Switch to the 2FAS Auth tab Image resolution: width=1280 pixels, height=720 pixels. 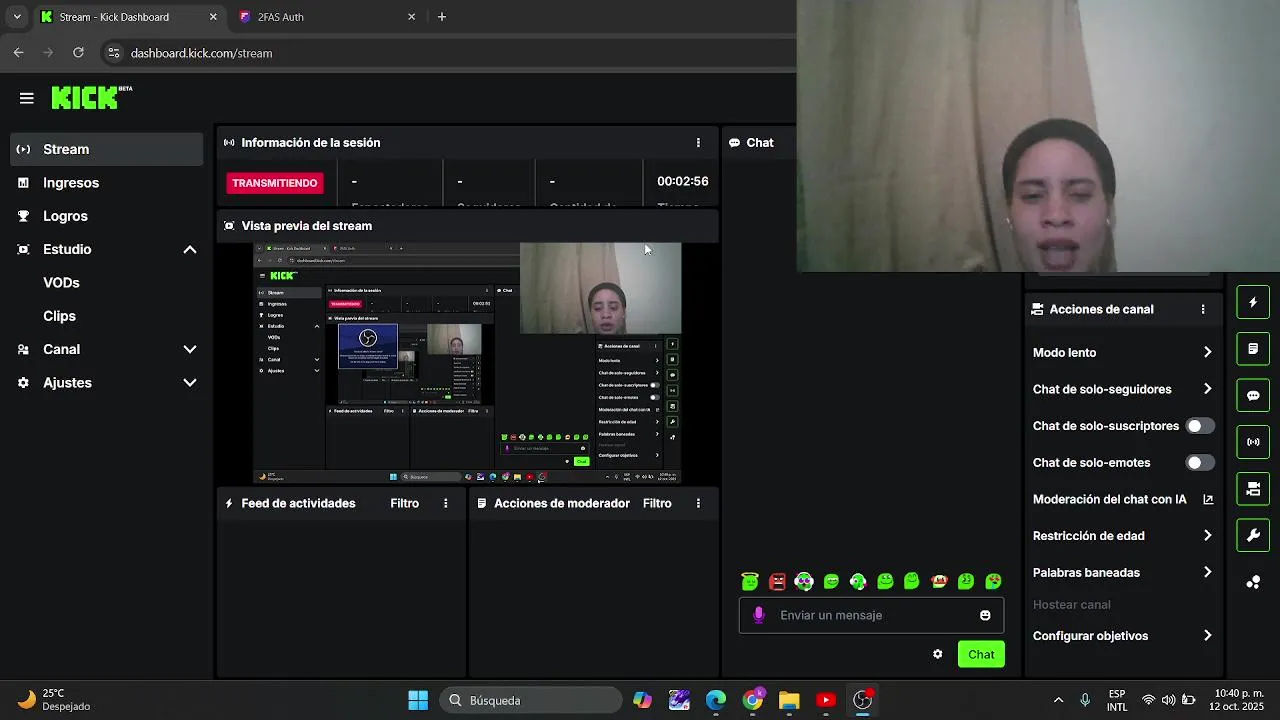pyautogui.click(x=327, y=17)
